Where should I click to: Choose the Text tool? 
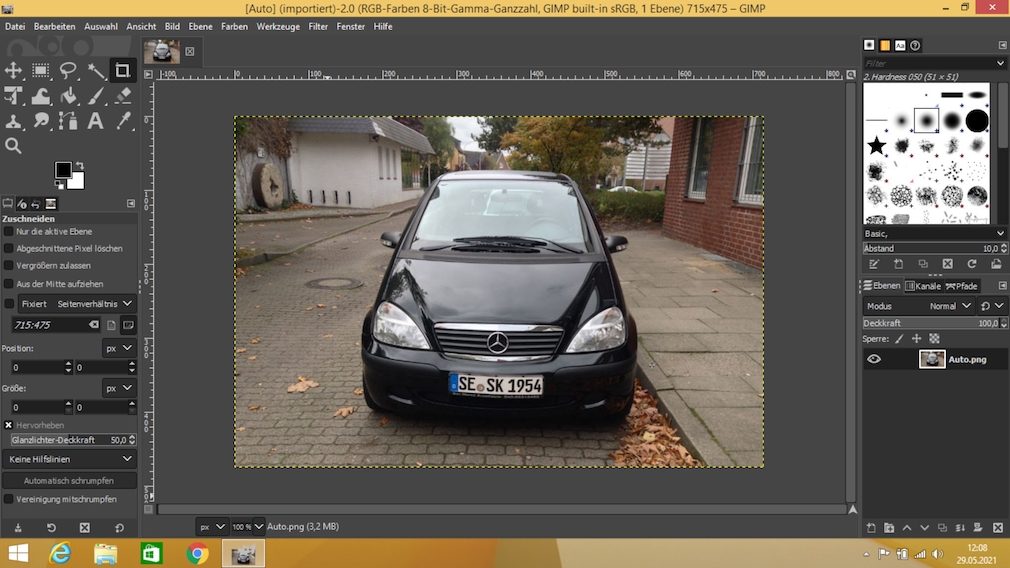[x=96, y=121]
